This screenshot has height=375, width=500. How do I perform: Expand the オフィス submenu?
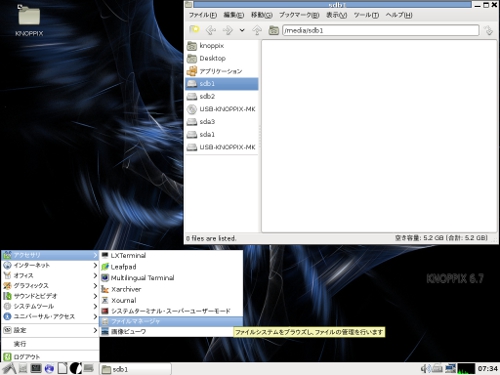tap(50, 276)
